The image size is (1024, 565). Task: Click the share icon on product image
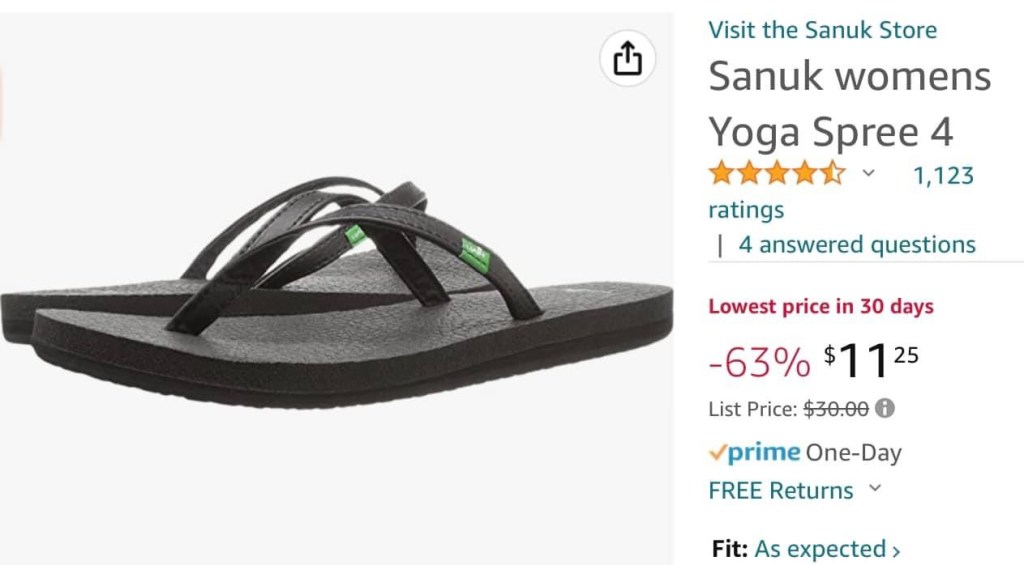tap(627, 58)
